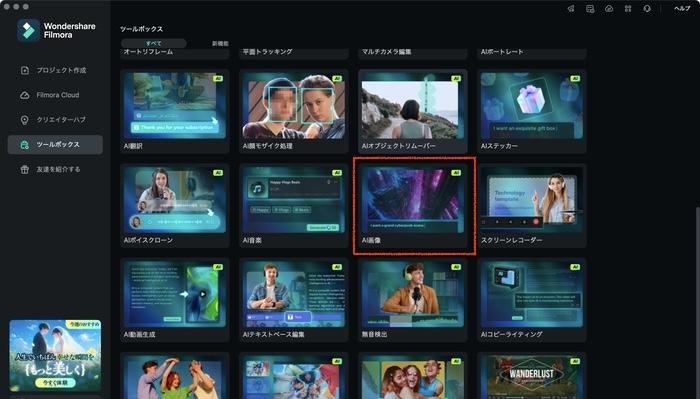Click the headset support icon

tap(647, 8)
